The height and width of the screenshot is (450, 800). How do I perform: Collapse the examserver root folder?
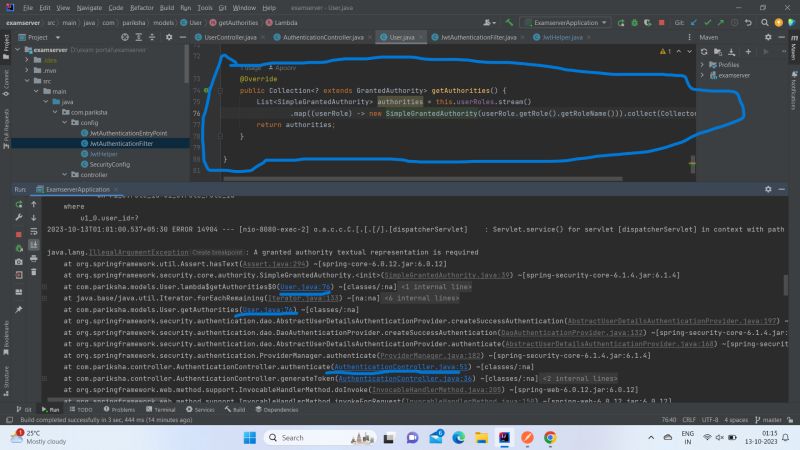pos(18,50)
